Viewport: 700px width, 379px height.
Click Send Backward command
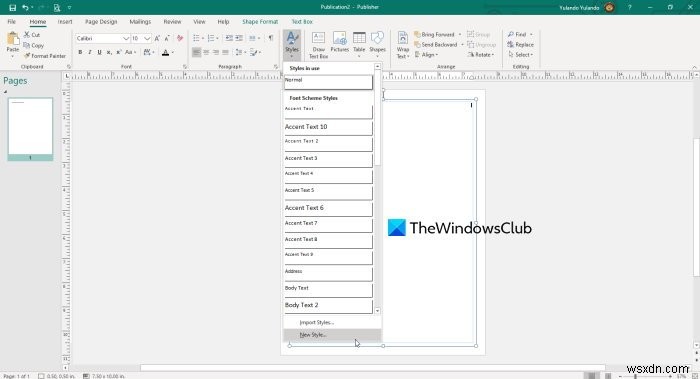pos(435,45)
